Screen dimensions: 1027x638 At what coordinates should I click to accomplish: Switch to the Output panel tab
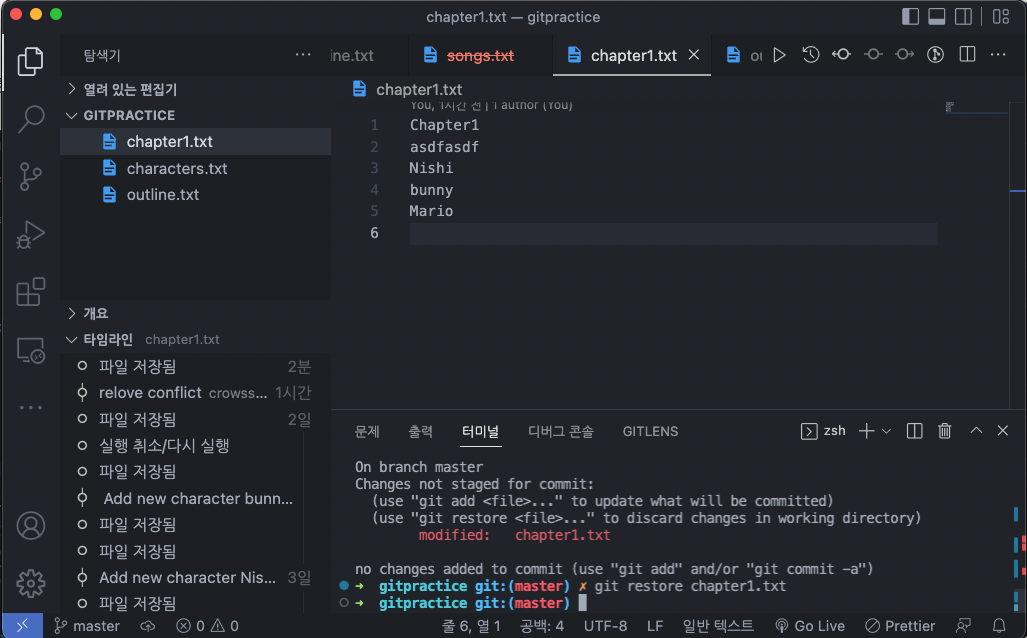click(420, 432)
